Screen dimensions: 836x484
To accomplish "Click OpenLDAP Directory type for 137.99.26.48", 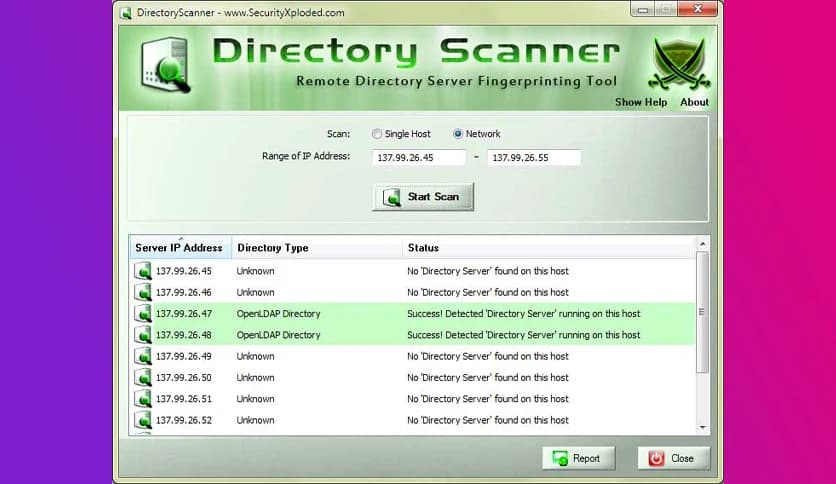I will click(278, 335).
